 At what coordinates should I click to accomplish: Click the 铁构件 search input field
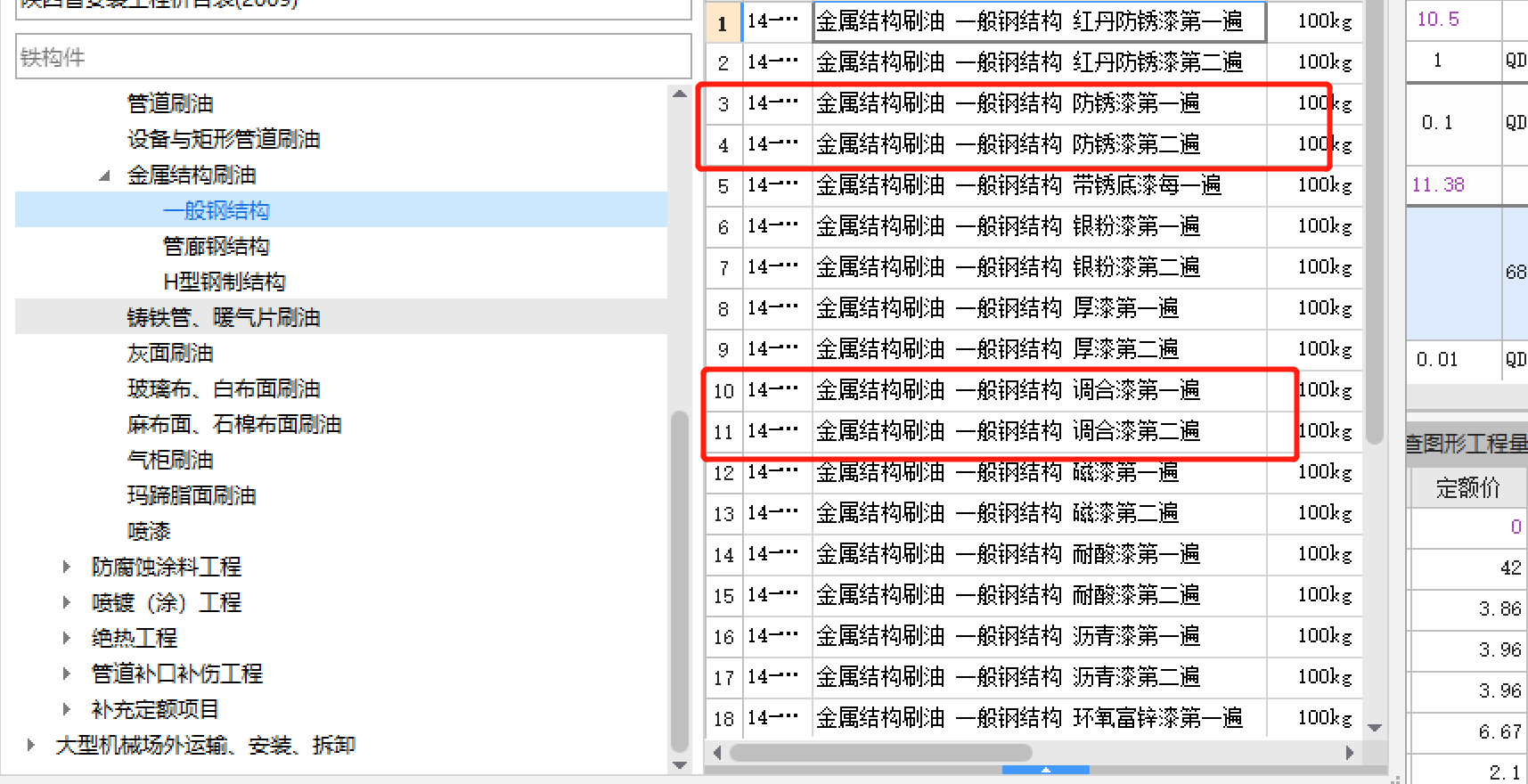tap(354, 57)
